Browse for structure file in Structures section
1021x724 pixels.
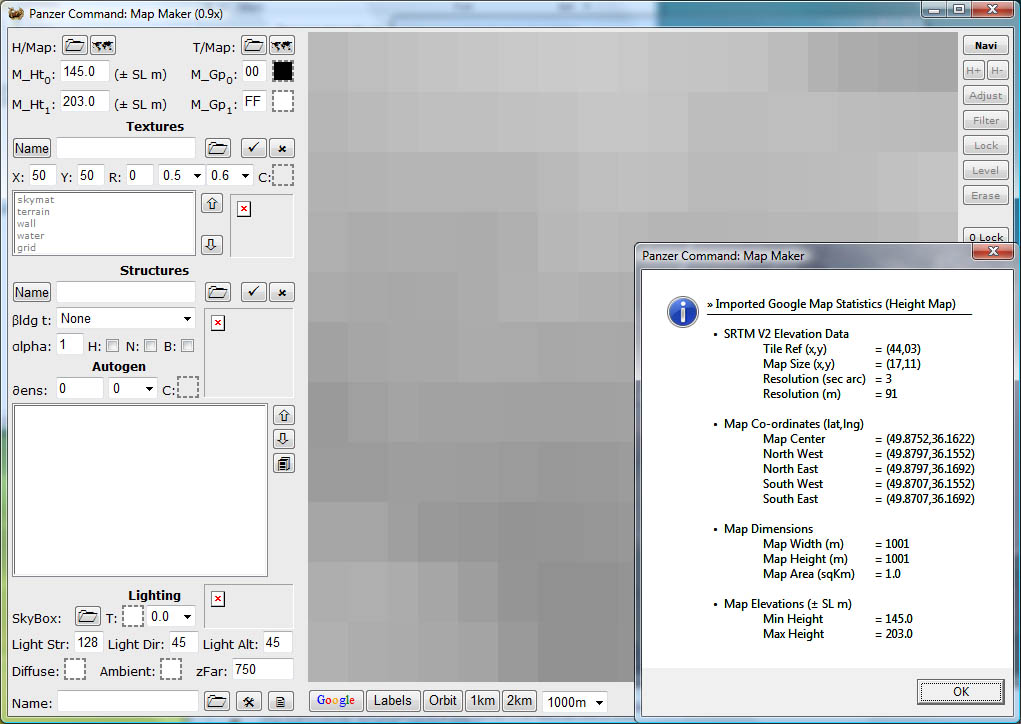pyautogui.click(x=217, y=292)
